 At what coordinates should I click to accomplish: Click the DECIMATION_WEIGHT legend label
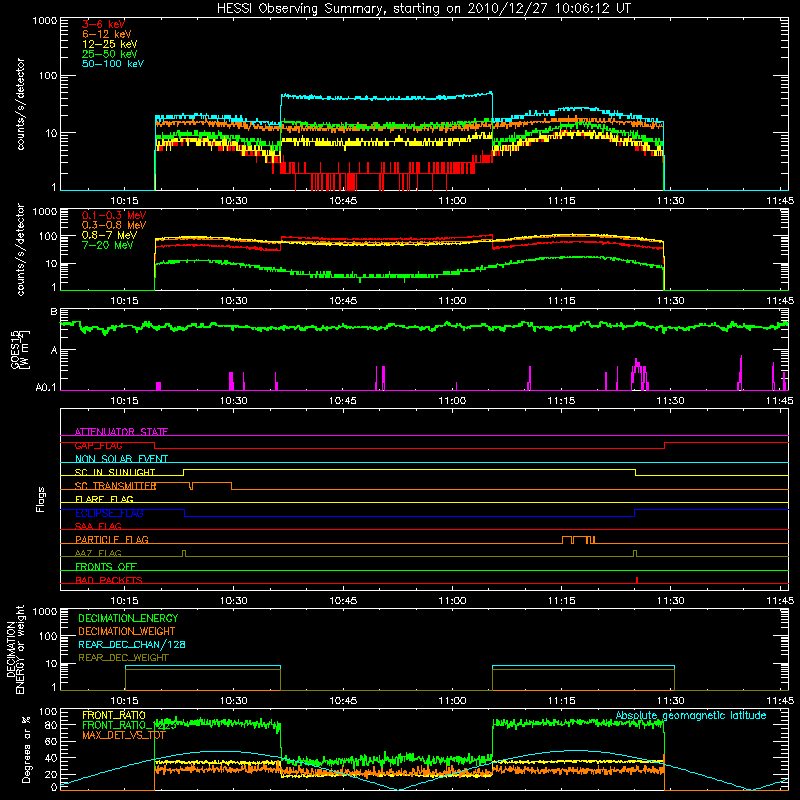click(x=127, y=631)
